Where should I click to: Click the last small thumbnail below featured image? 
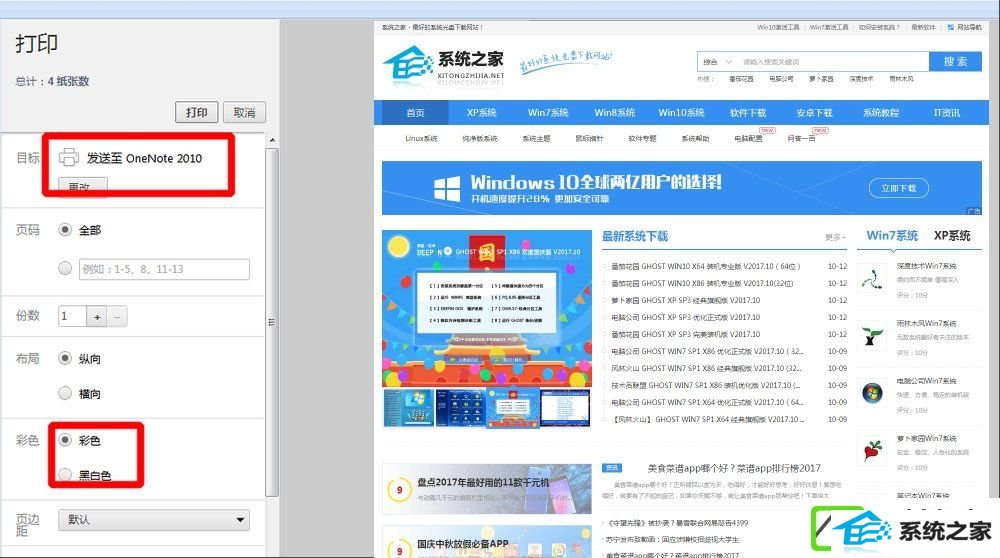tap(565, 407)
